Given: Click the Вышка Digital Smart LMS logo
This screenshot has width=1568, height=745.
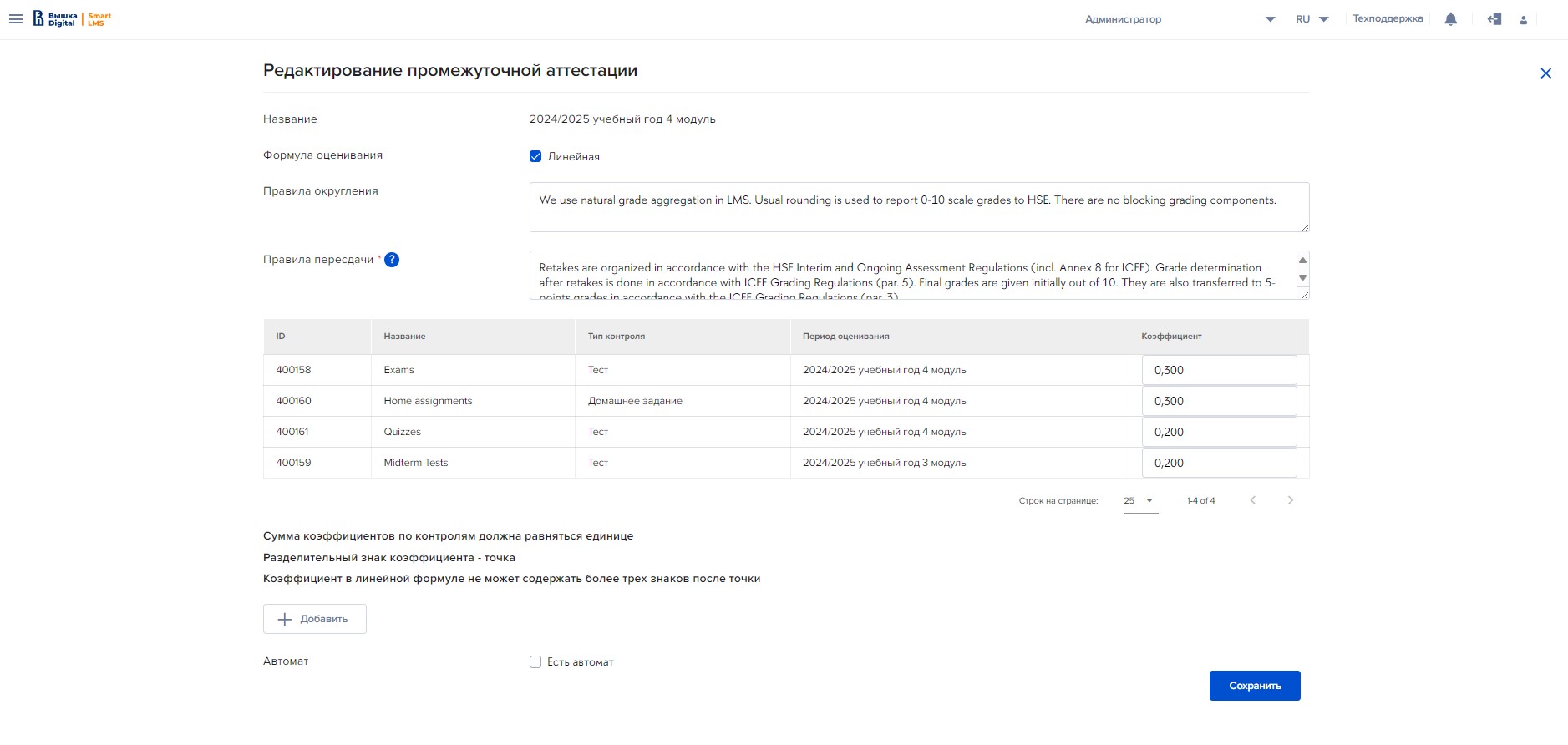Looking at the screenshot, I should 72,19.
